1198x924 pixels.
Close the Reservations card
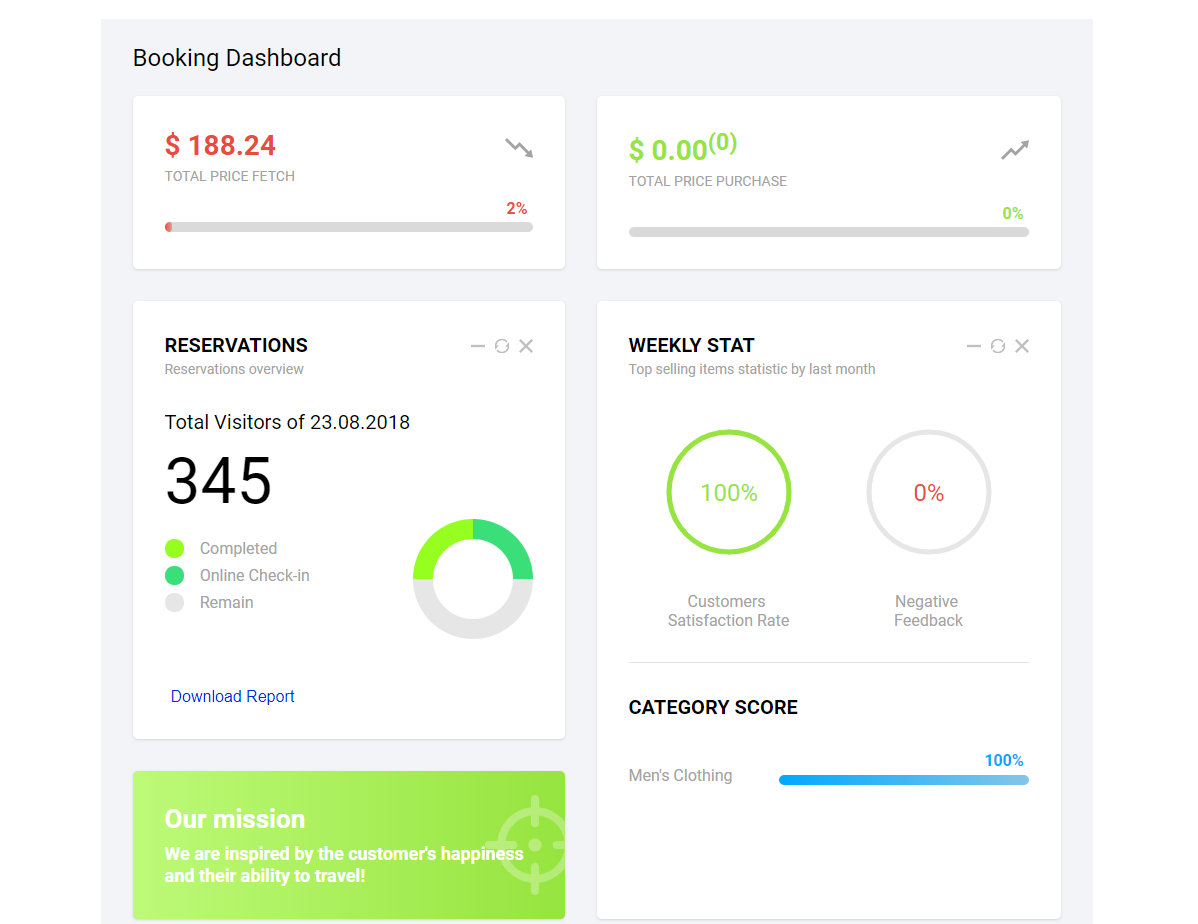coord(526,346)
